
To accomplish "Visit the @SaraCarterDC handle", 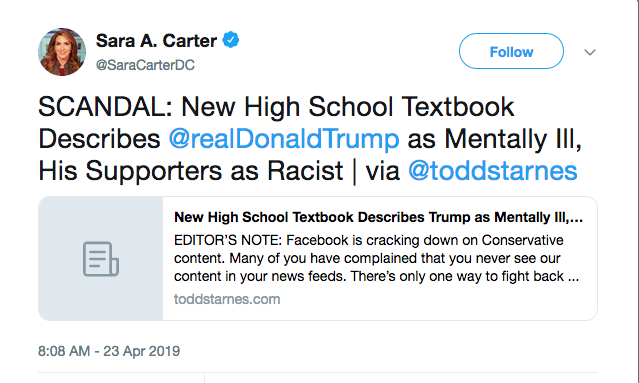I will pyautogui.click(x=145, y=65).
